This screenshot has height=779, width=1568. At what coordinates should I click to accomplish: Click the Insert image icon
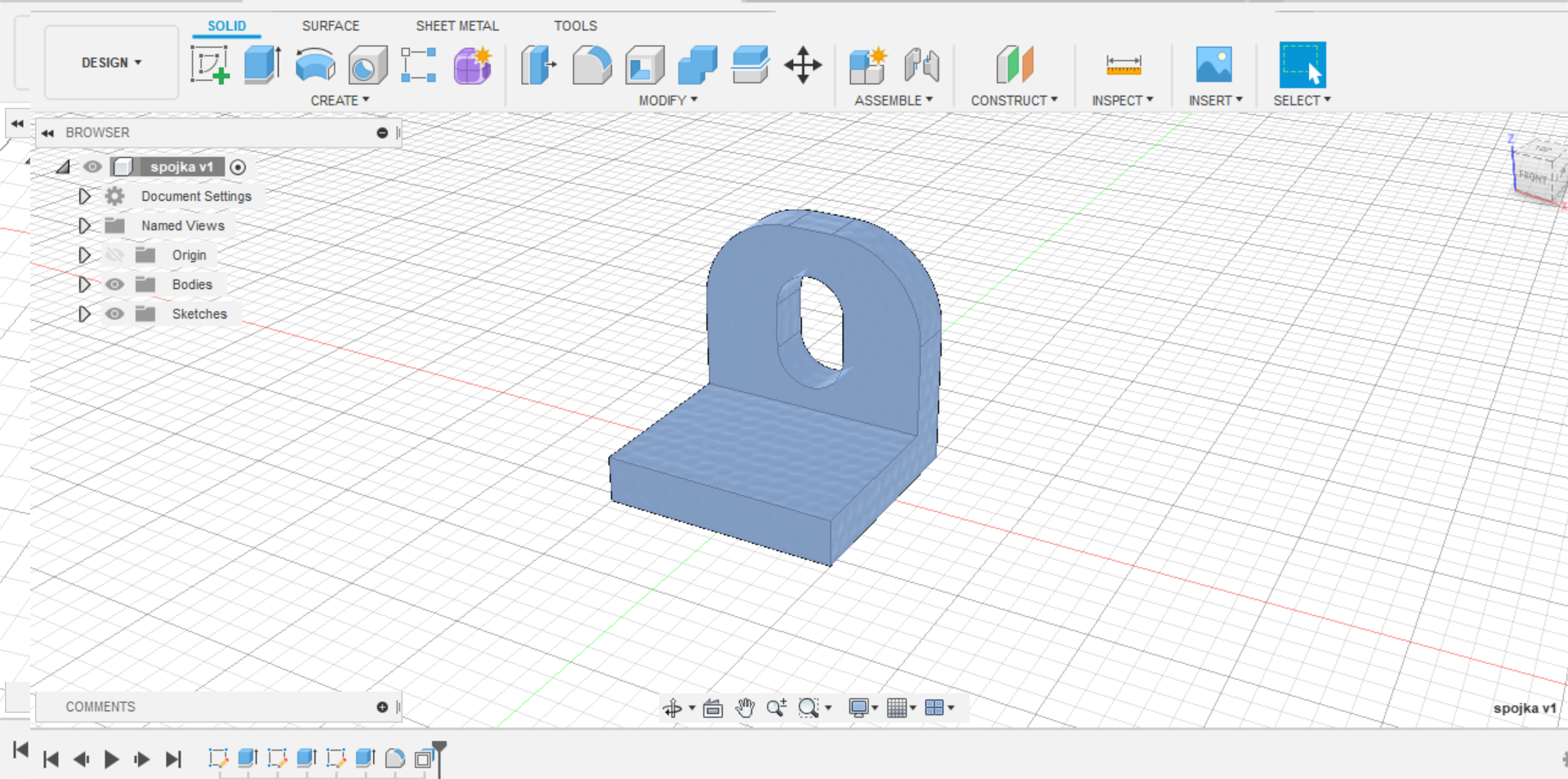(x=1214, y=65)
